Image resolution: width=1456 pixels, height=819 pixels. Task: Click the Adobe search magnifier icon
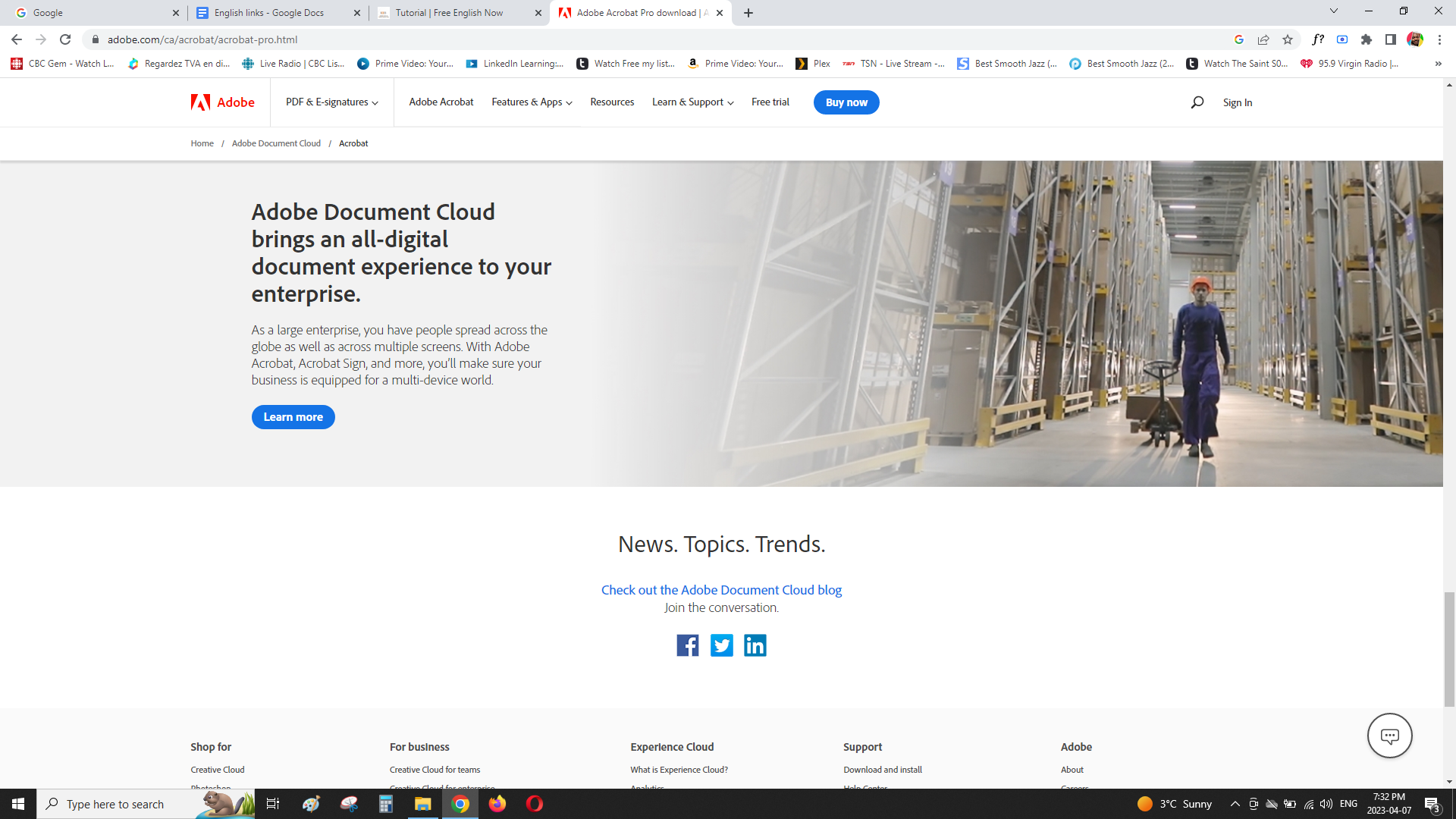[x=1197, y=102]
